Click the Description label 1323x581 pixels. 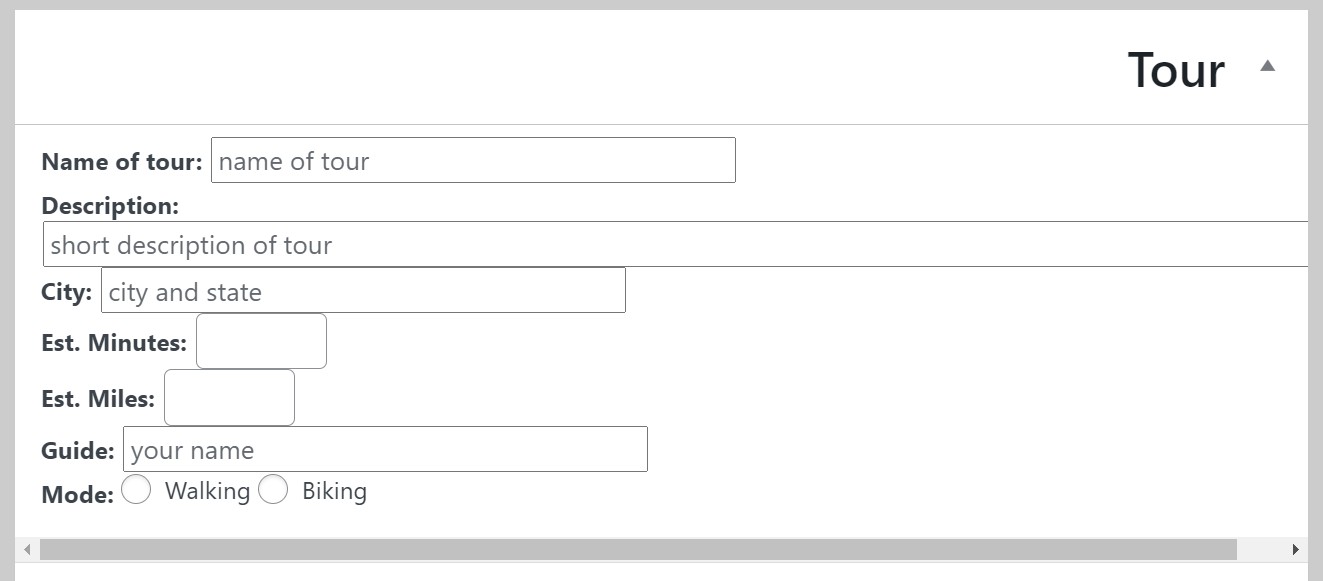click(x=110, y=206)
